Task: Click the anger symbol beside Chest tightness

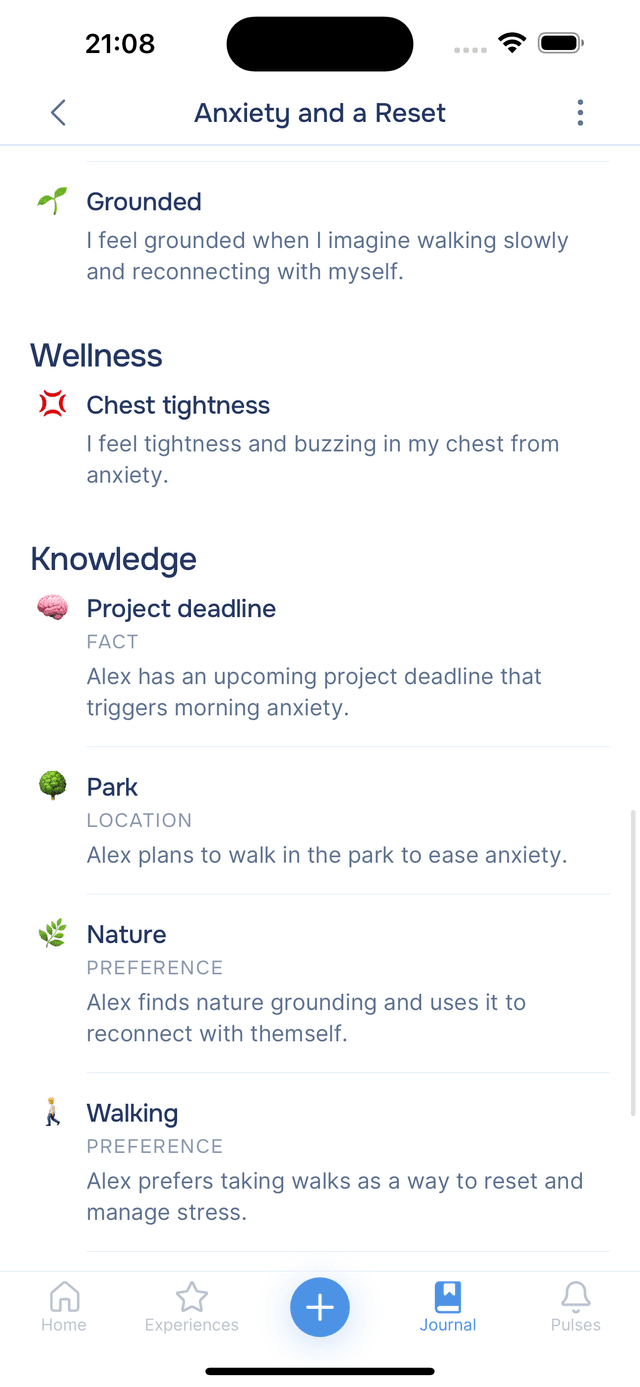Action: click(x=51, y=404)
